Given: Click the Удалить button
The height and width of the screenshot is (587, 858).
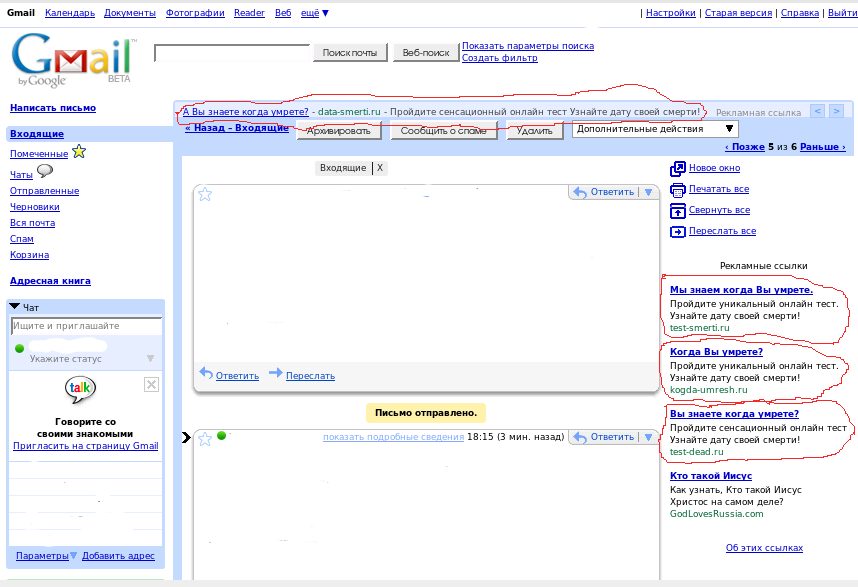Looking at the screenshot, I should 535,131.
